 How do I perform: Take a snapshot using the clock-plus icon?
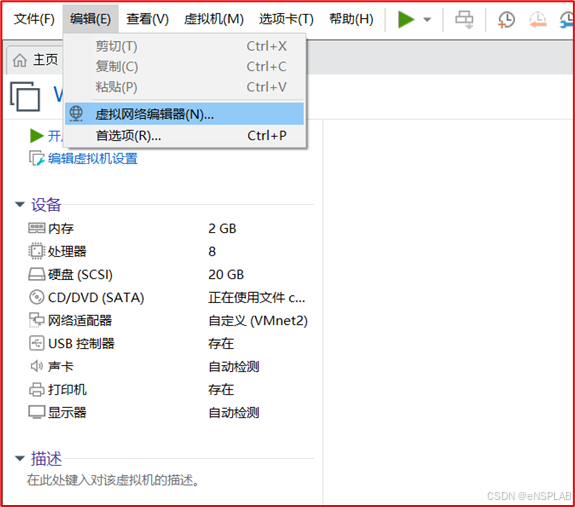(x=506, y=20)
